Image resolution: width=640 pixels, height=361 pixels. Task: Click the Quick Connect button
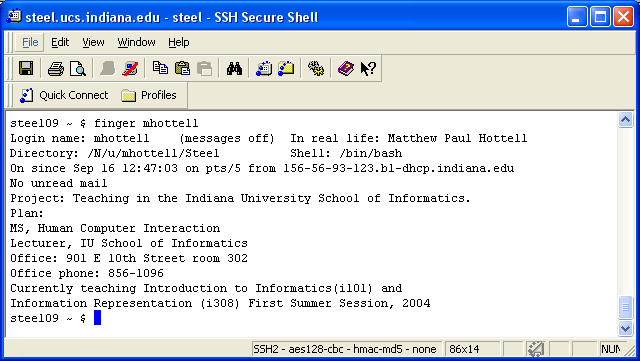tap(64, 95)
